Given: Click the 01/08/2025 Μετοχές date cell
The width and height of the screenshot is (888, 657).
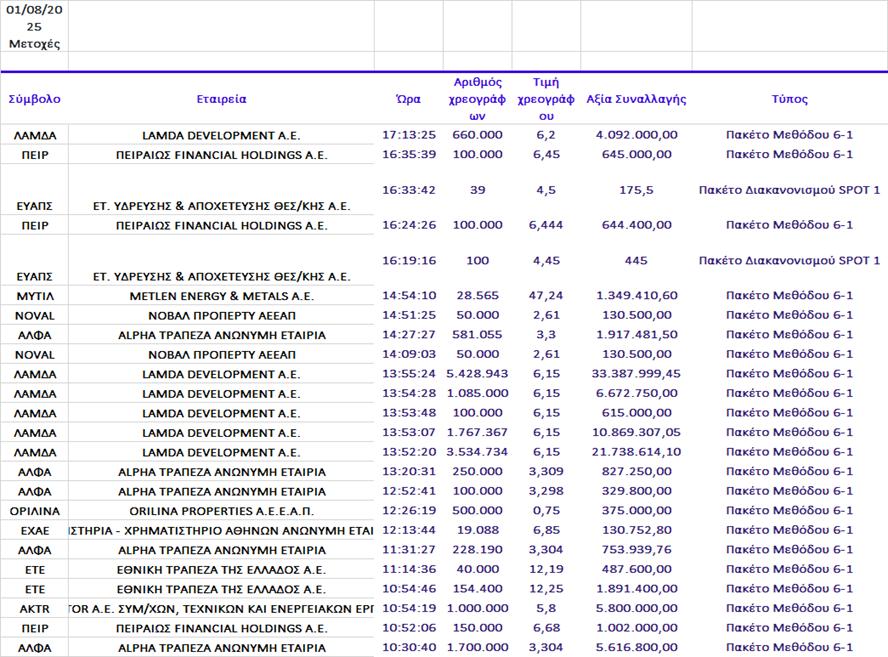Looking at the screenshot, I should (34, 26).
